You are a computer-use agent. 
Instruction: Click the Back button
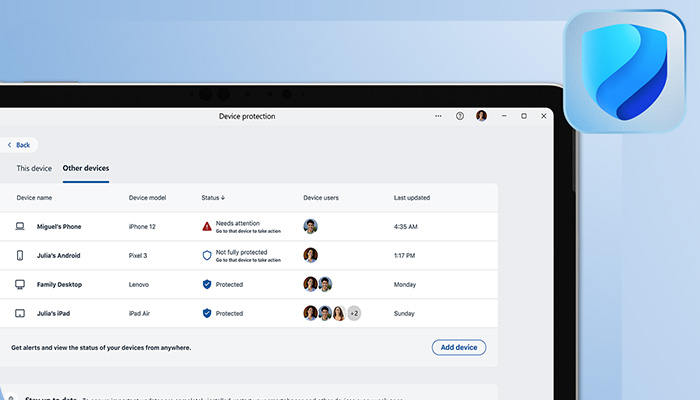click(20, 145)
